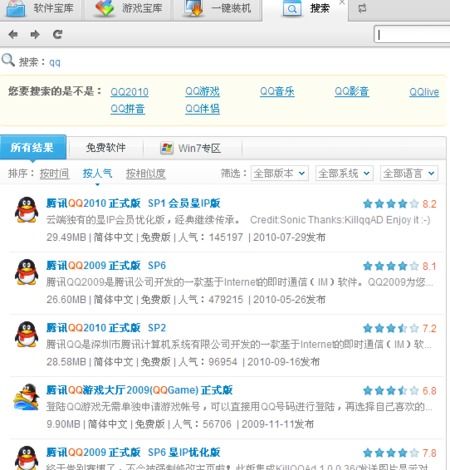Click penguin icon of QQ2009 SP6 显IP优化版
This screenshot has width=450, height=470.
(27, 458)
